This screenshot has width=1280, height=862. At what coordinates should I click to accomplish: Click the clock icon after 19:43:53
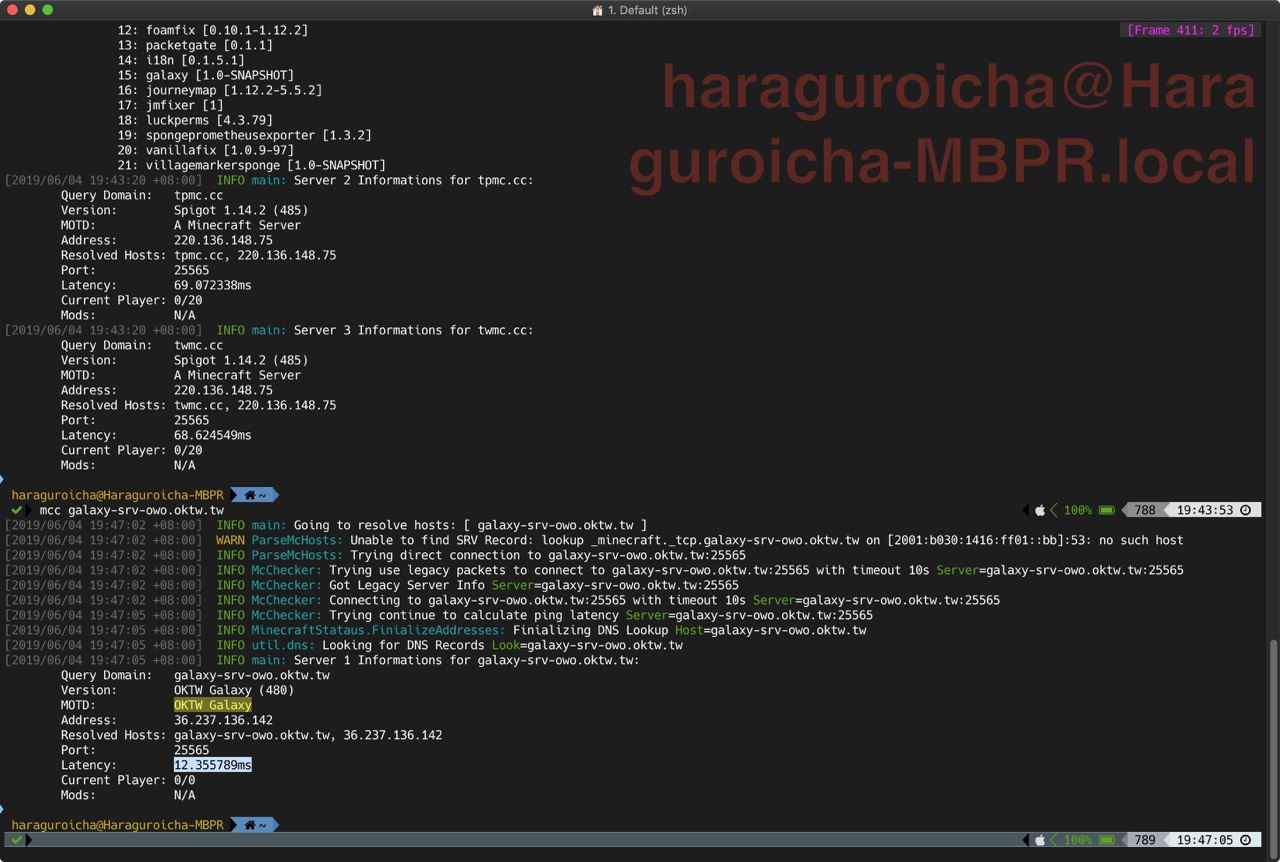point(1245,510)
